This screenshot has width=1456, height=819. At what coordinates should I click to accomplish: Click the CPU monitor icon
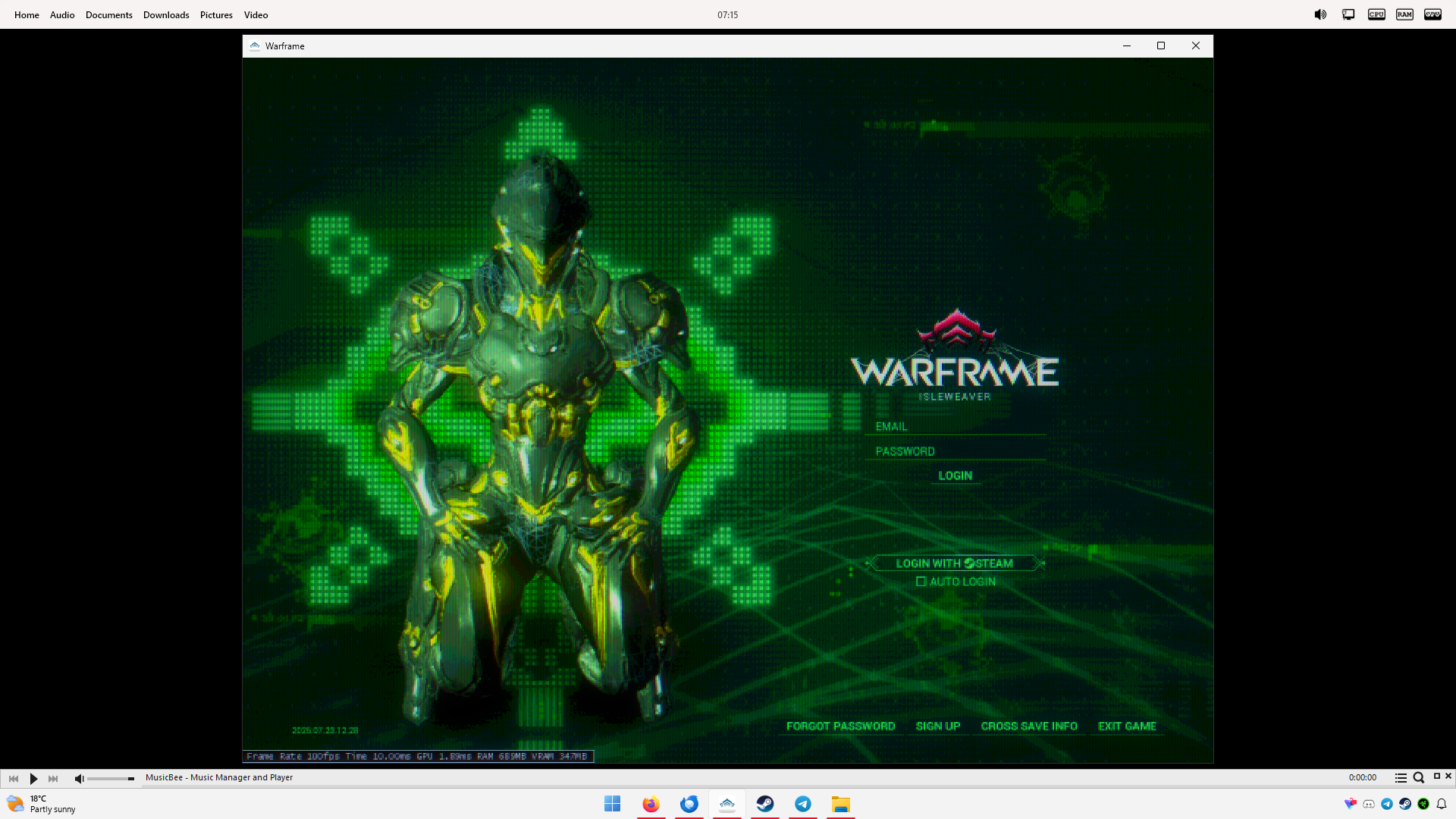1376,14
